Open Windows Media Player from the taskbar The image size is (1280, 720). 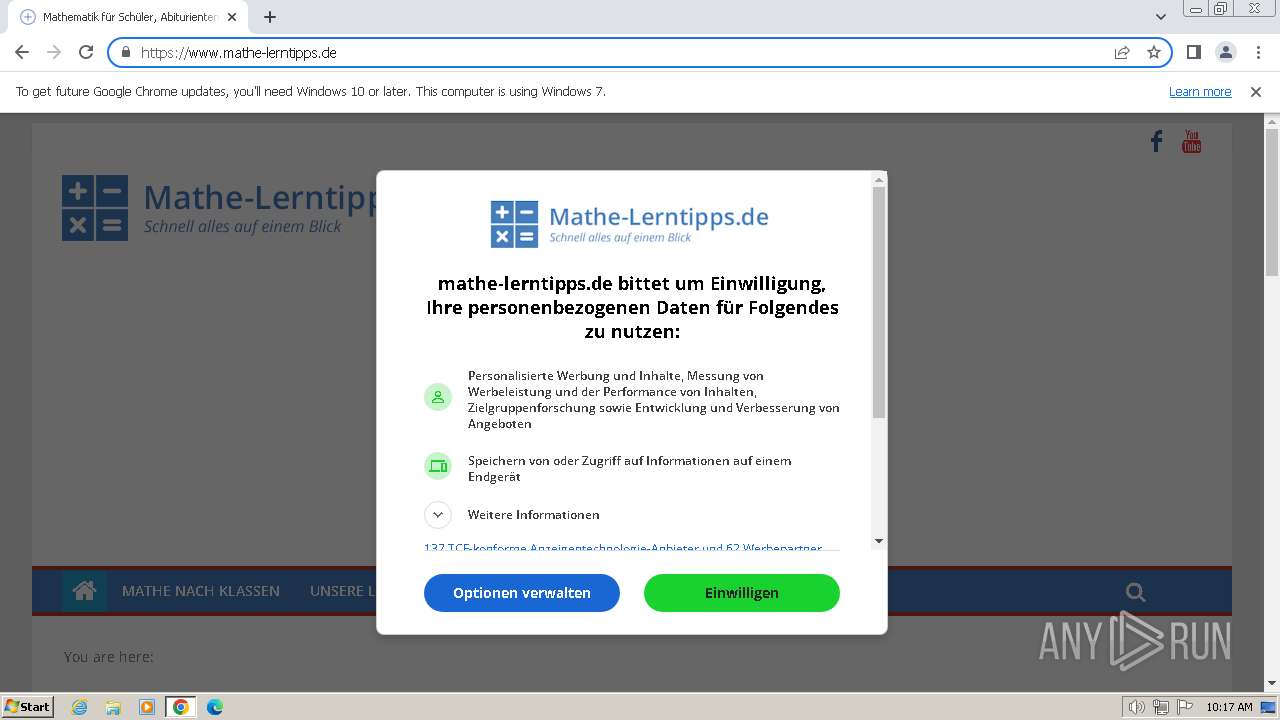pos(147,707)
